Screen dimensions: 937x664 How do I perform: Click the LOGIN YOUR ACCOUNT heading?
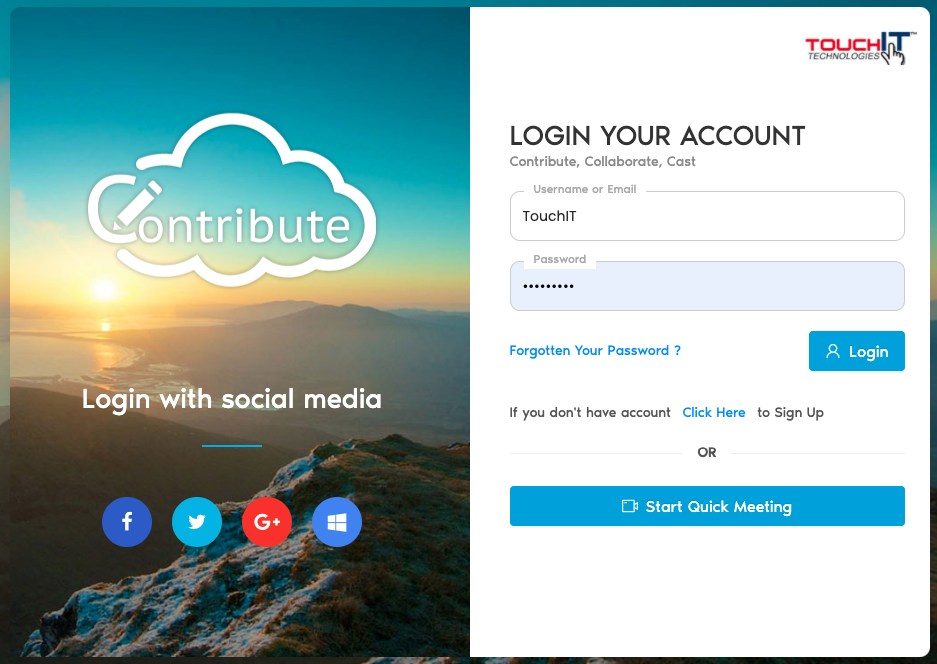coord(657,136)
